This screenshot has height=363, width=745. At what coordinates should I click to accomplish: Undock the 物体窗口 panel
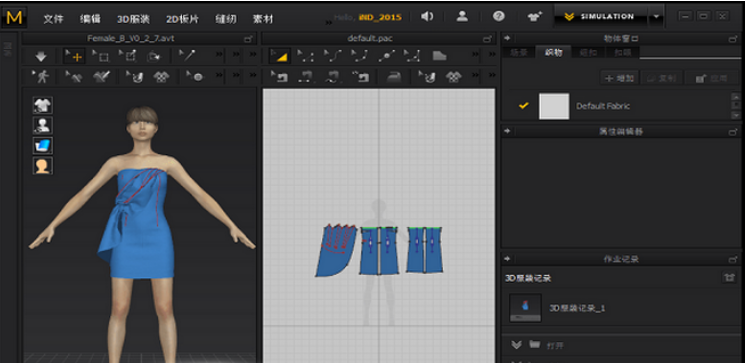pos(733,39)
